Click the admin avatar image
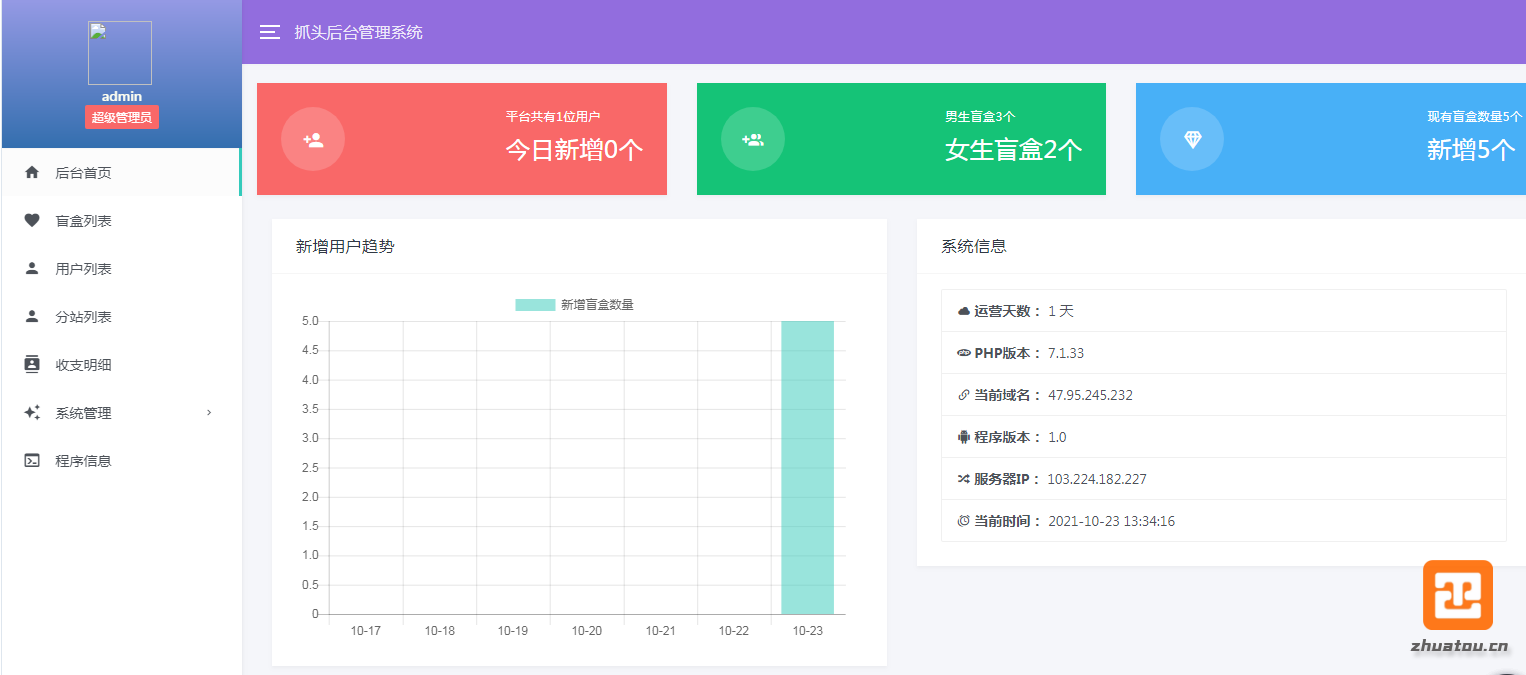Image resolution: width=1526 pixels, height=675 pixels. coord(120,53)
